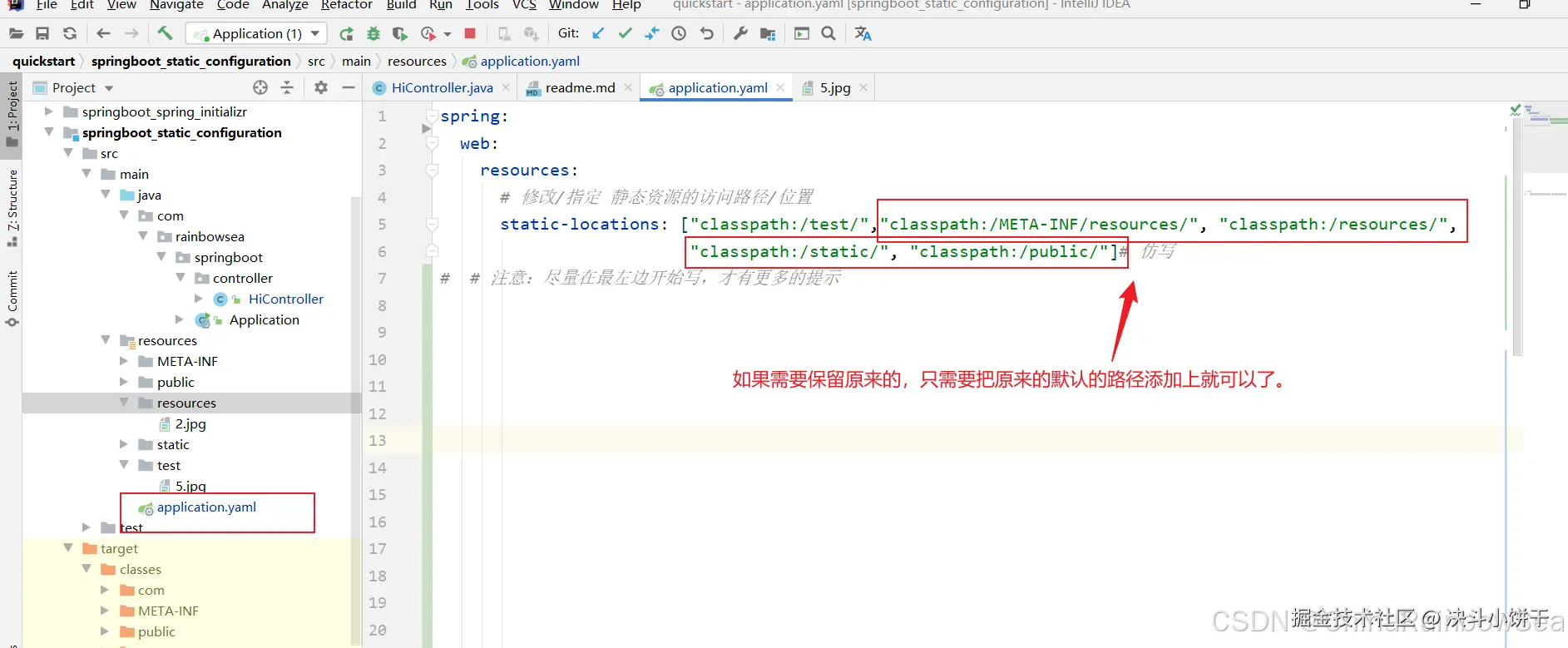Expand the static folder
Viewport: 1568px width, 648px height.
[124, 444]
